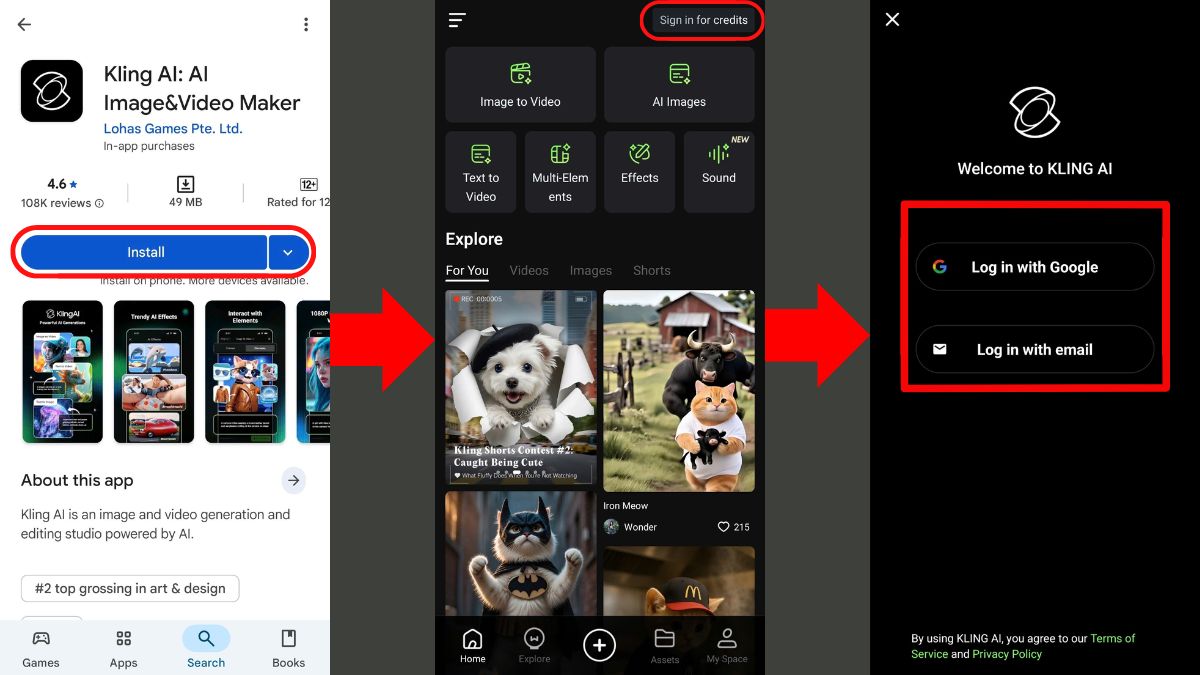This screenshot has height=675, width=1200.
Task: Open the Text to Video tool
Action: pyautogui.click(x=481, y=172)
